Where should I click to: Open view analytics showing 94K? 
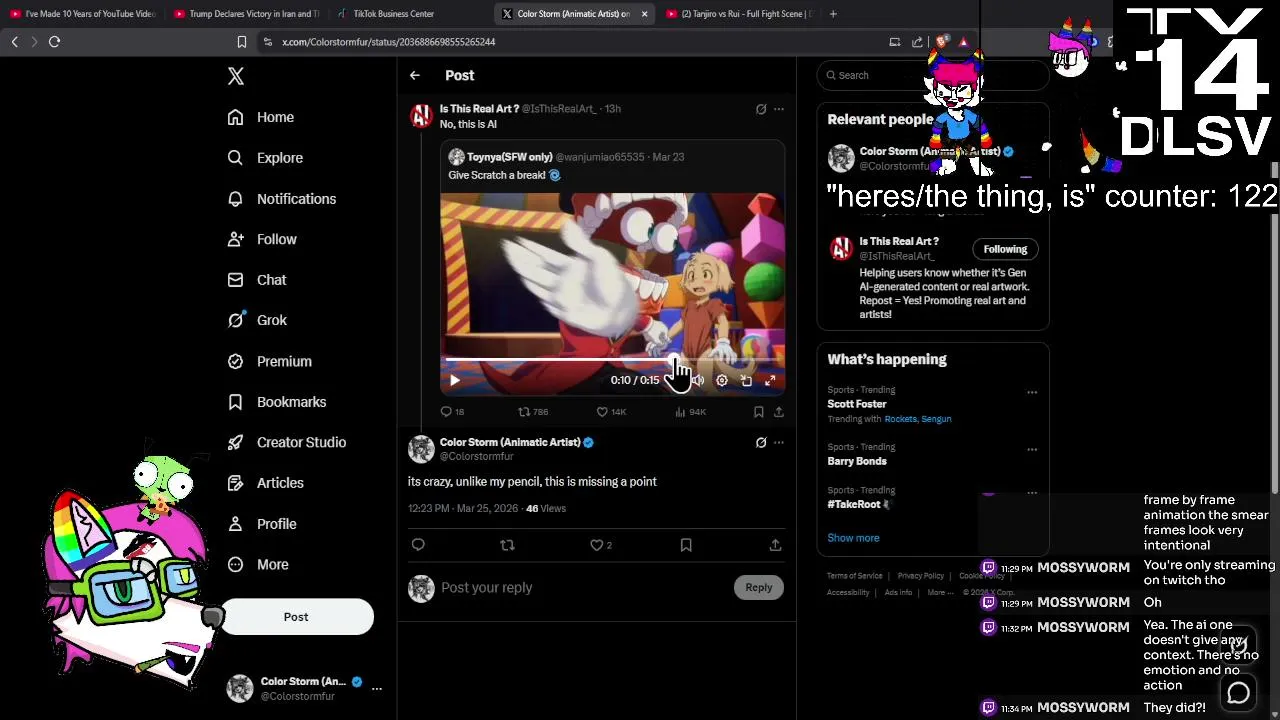point(691,411)
